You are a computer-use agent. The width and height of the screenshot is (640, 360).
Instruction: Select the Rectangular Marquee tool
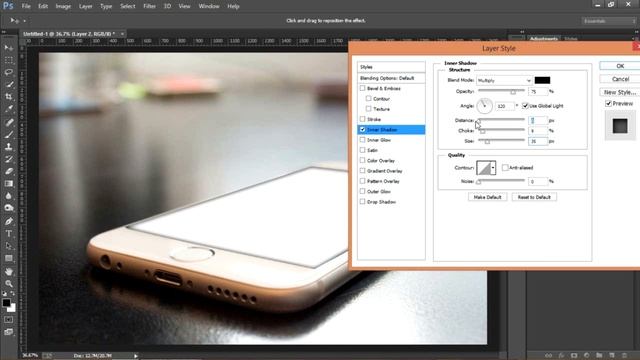tap(9, 60)
